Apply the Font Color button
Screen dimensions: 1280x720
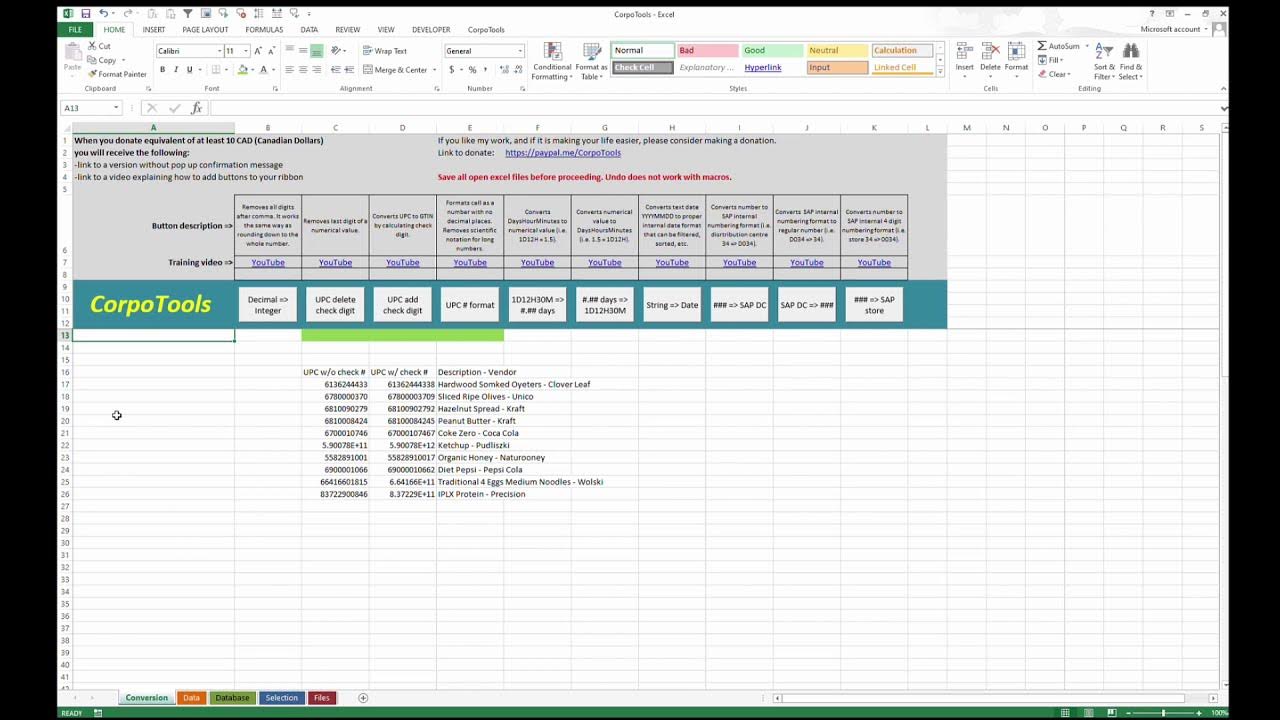coord(263,70)
